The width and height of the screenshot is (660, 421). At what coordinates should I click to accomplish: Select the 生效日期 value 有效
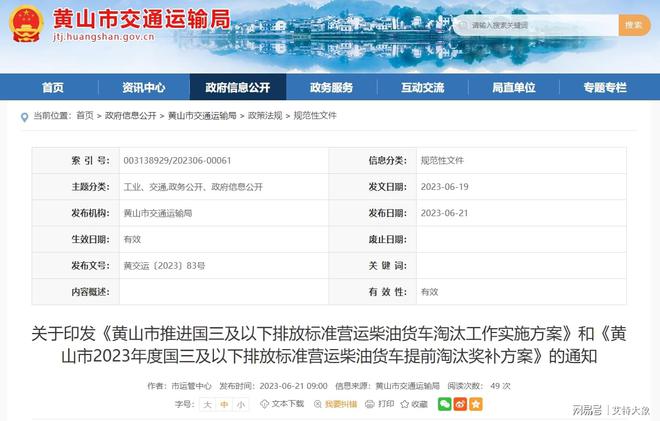132,239
